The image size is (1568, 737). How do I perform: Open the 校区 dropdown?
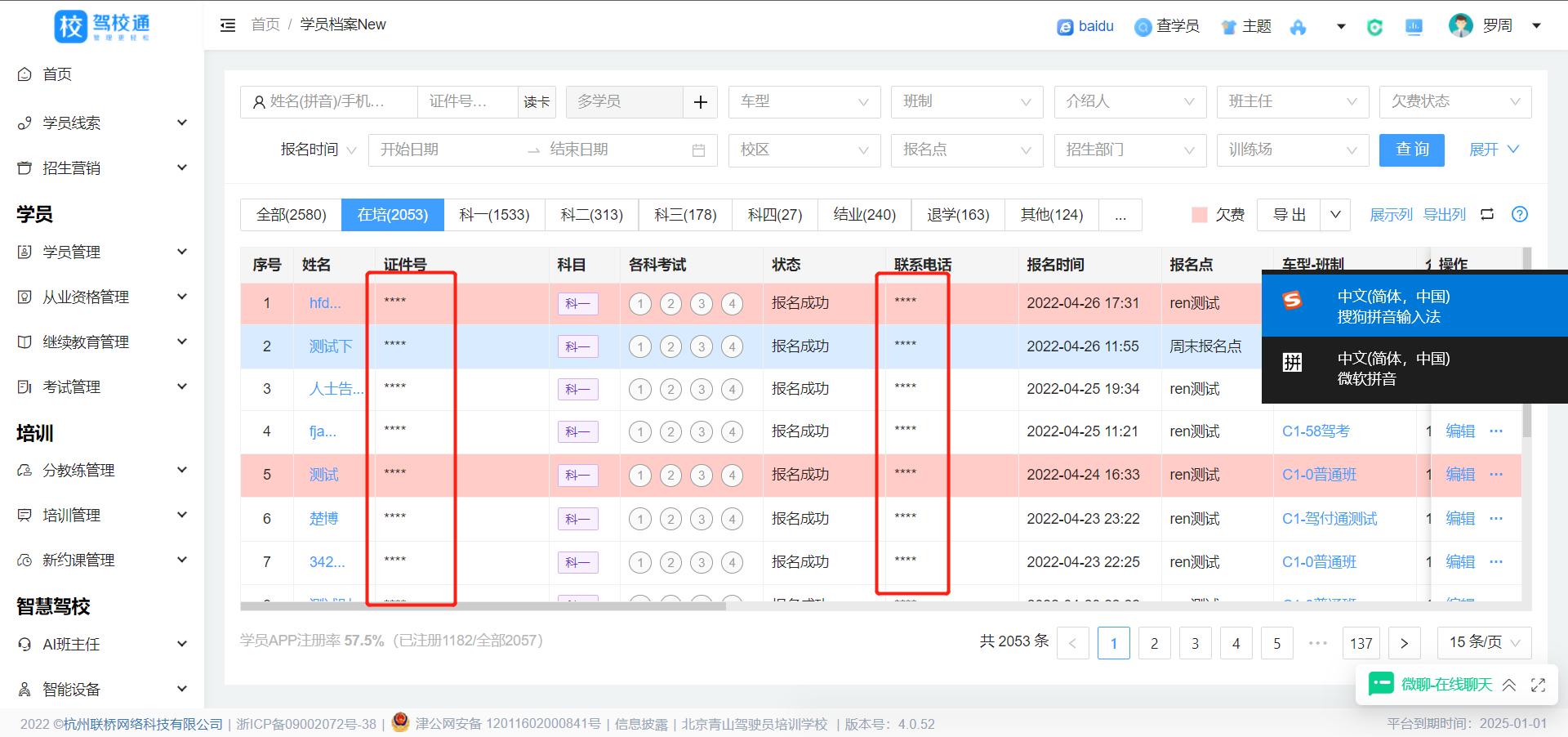pos(804,150)
